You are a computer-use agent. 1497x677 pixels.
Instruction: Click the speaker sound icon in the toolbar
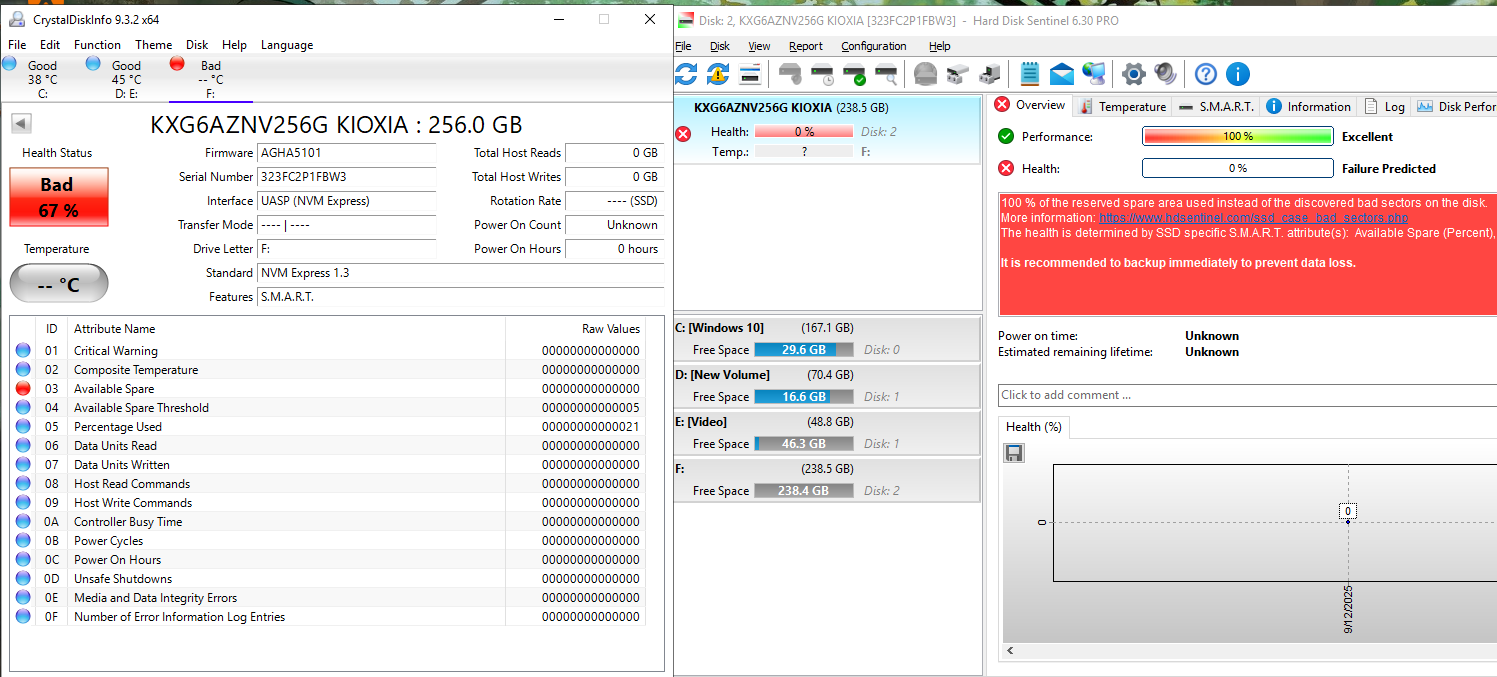1165,74
